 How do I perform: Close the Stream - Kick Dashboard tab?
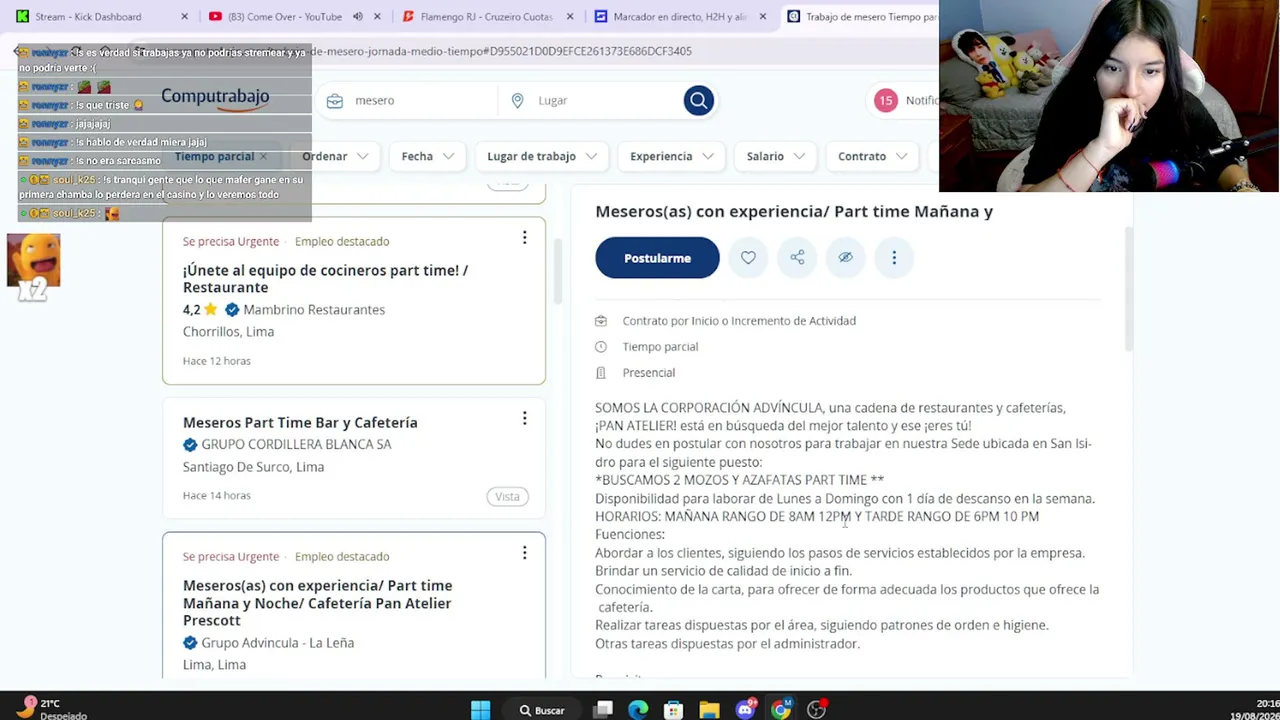tap(184, 17)
